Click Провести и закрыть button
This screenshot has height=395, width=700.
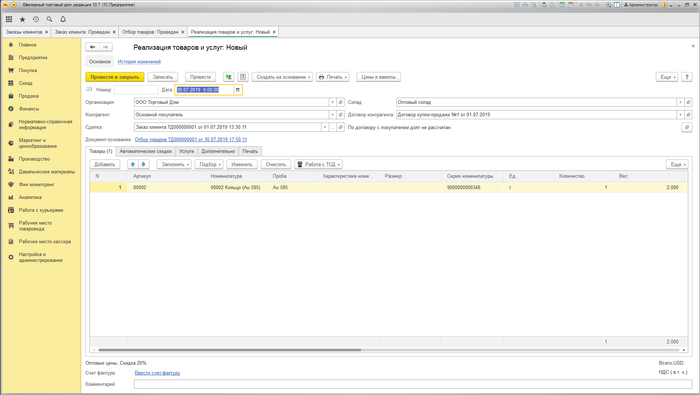pyautogui.click(x=115, y=77)
